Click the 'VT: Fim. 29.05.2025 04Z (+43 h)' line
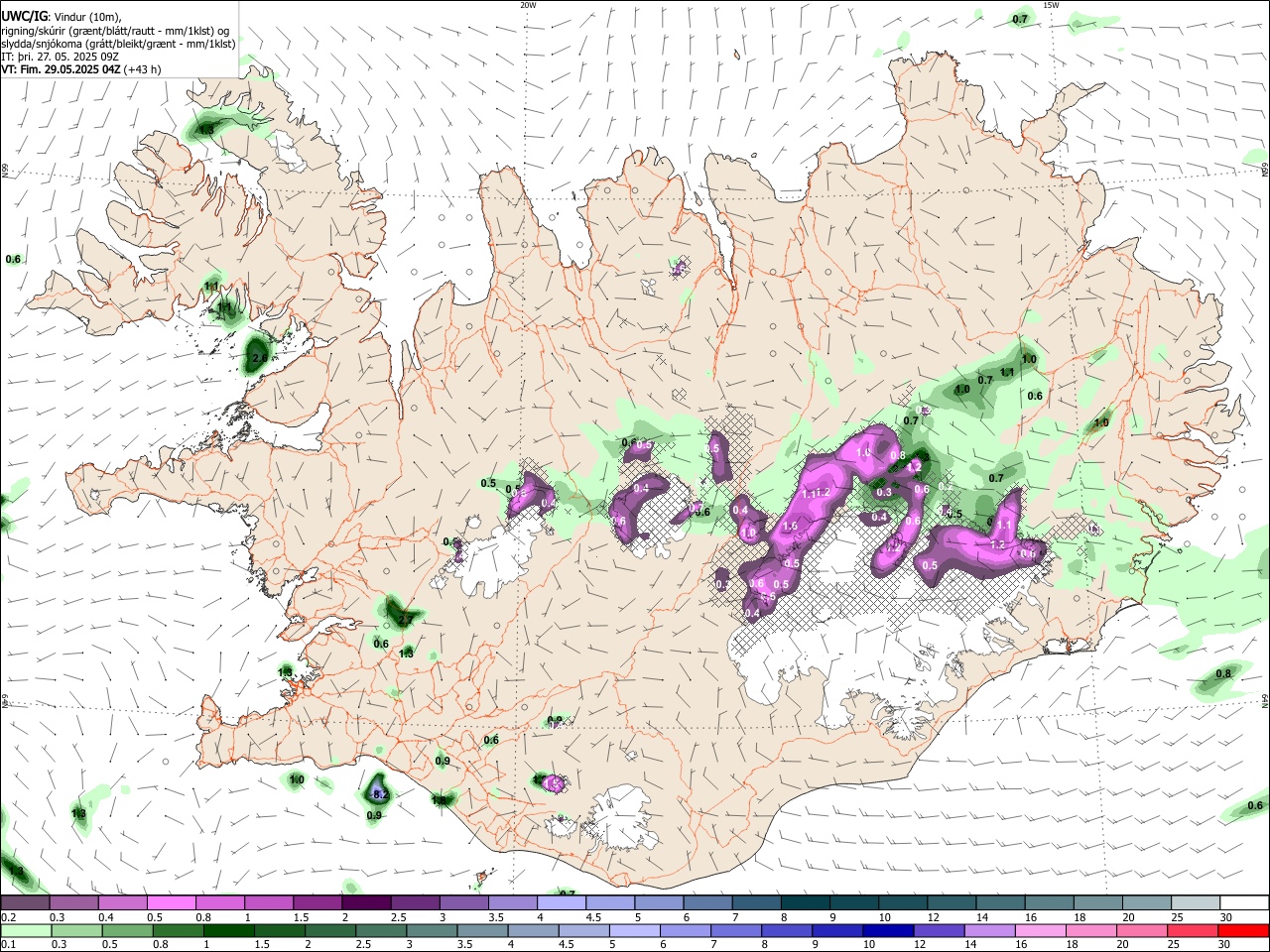Viewport: 1270px width, 952px height. click(x=81, y=69)
